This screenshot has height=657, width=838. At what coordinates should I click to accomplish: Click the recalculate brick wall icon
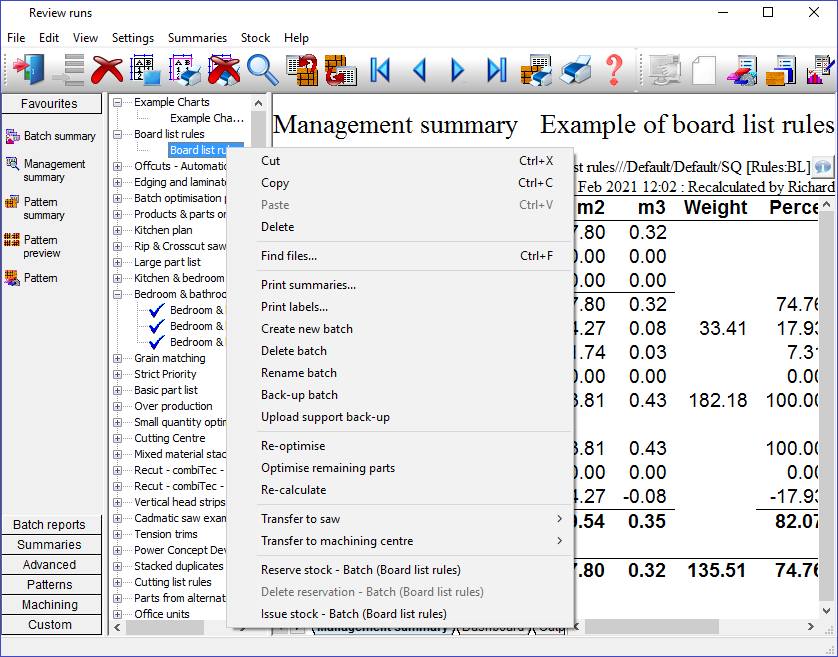click(x=340, y=69)
